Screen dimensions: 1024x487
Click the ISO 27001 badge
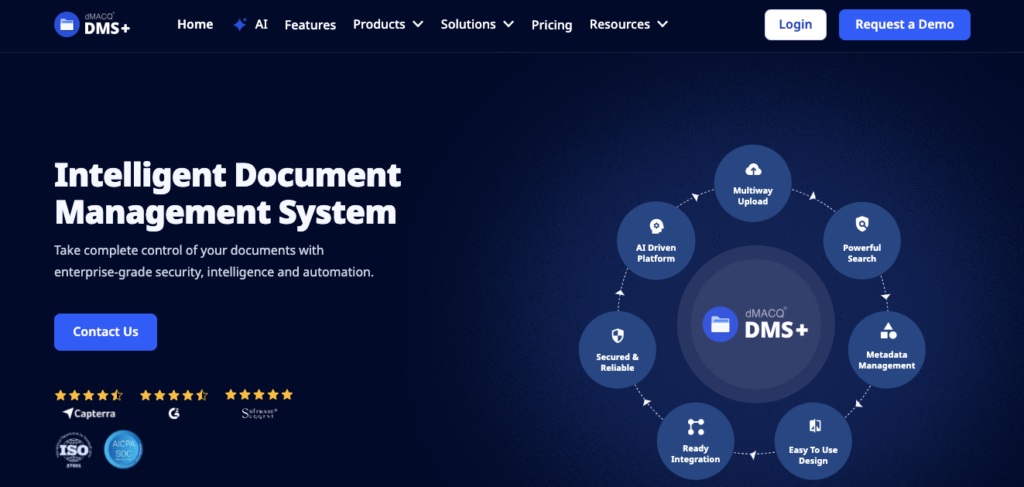[73, 450]
